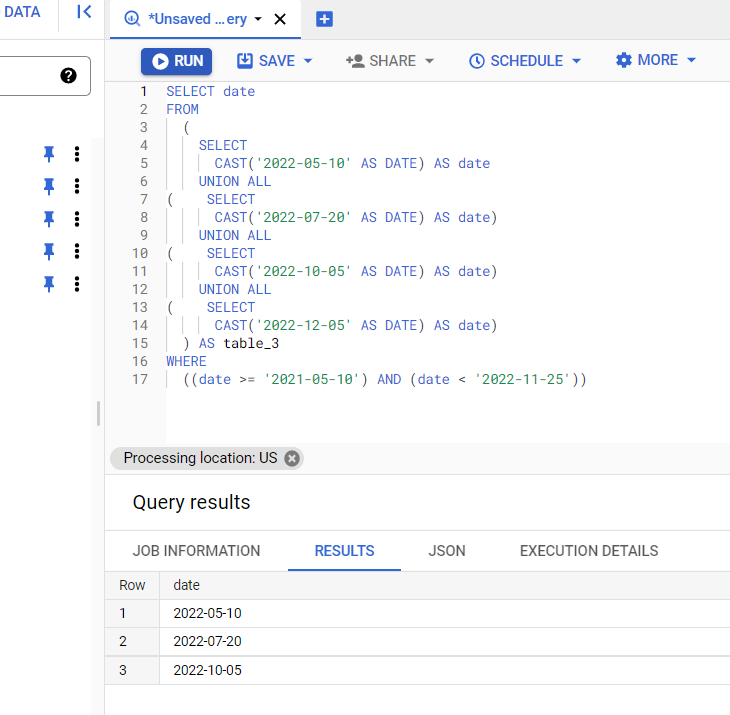Select the RESULTS tab

(x=344, y=551)
